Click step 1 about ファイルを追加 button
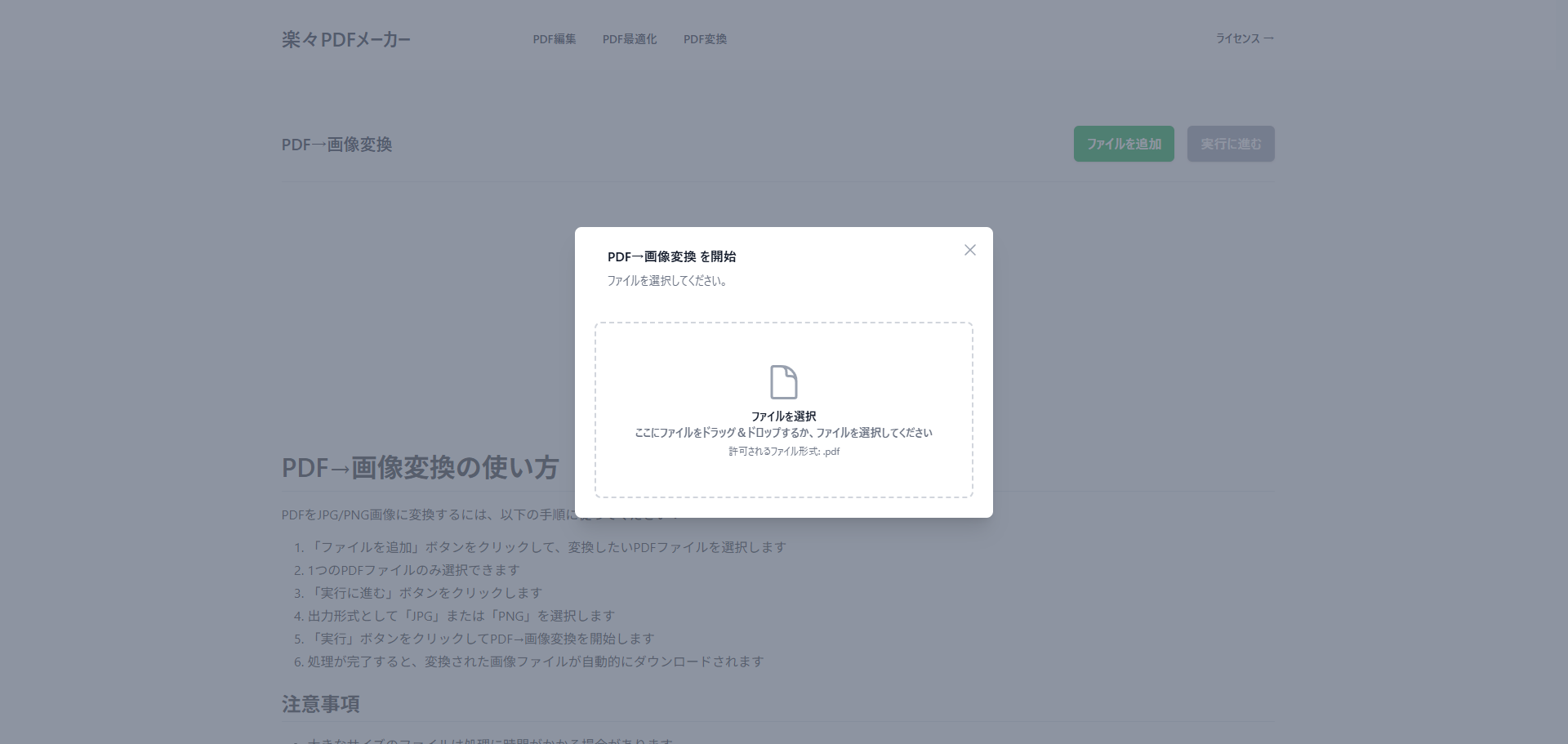The image size is (1568, 744). 547,547
